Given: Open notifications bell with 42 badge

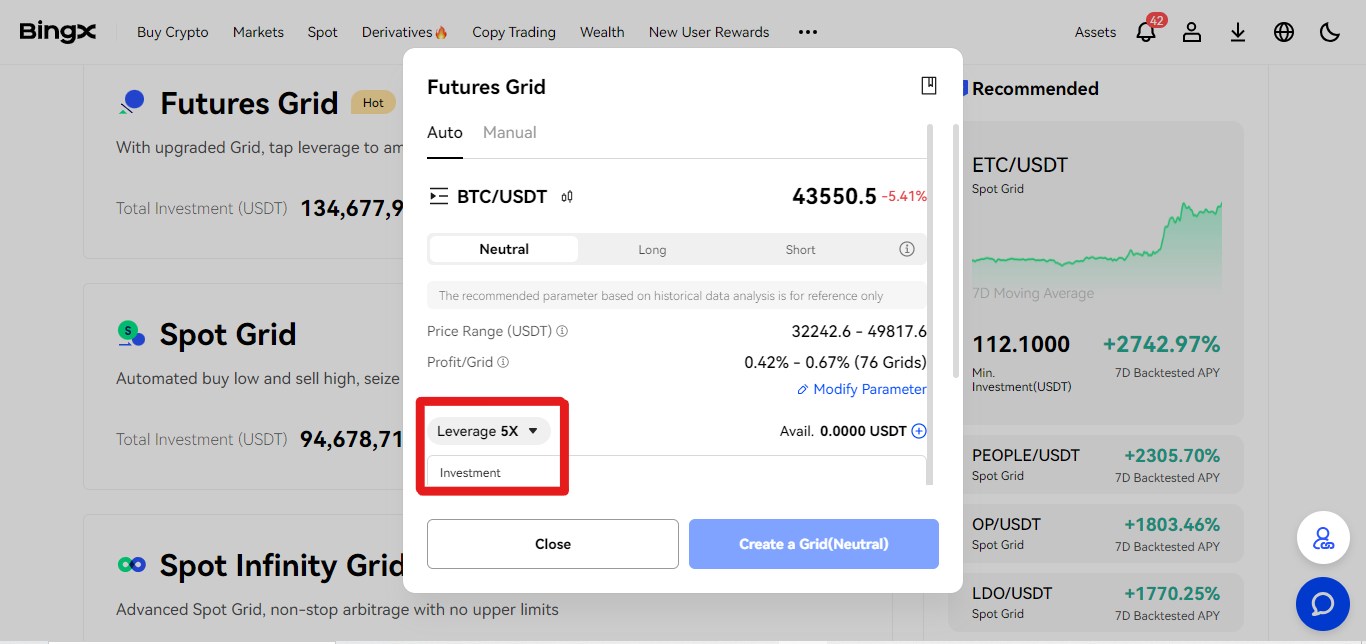Looking at the screenshot, I should (x=1147, y=32).
